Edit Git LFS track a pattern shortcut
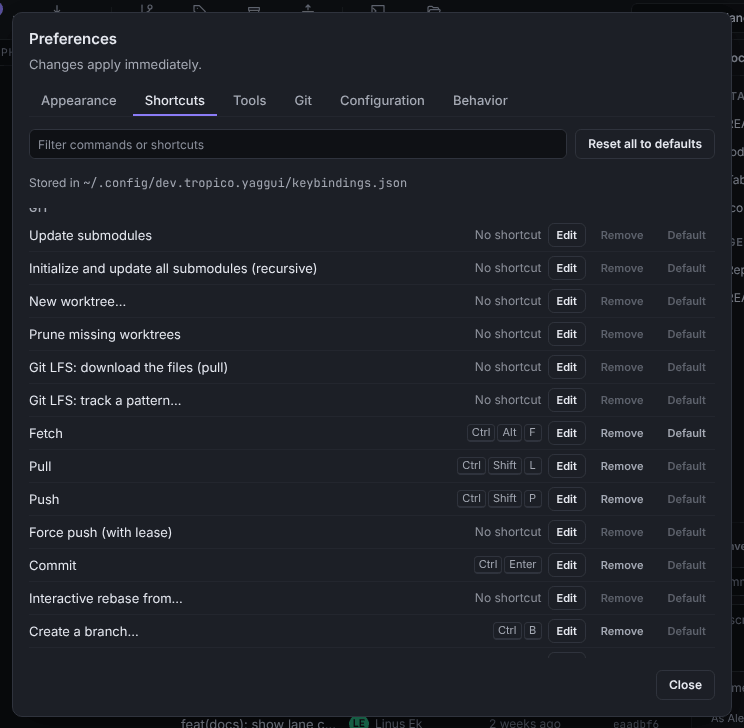Image resolution: width=744 pixels, height=728 pixels. tap(567, 400)
